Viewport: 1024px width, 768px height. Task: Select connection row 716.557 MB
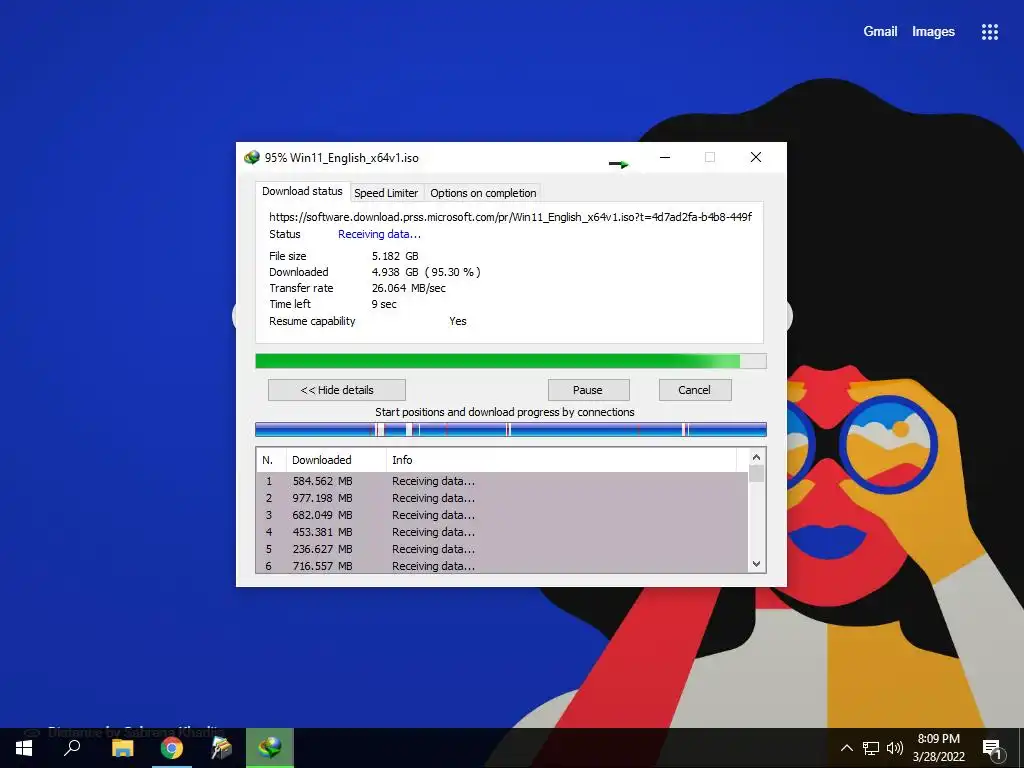click(x=502, y=566)
